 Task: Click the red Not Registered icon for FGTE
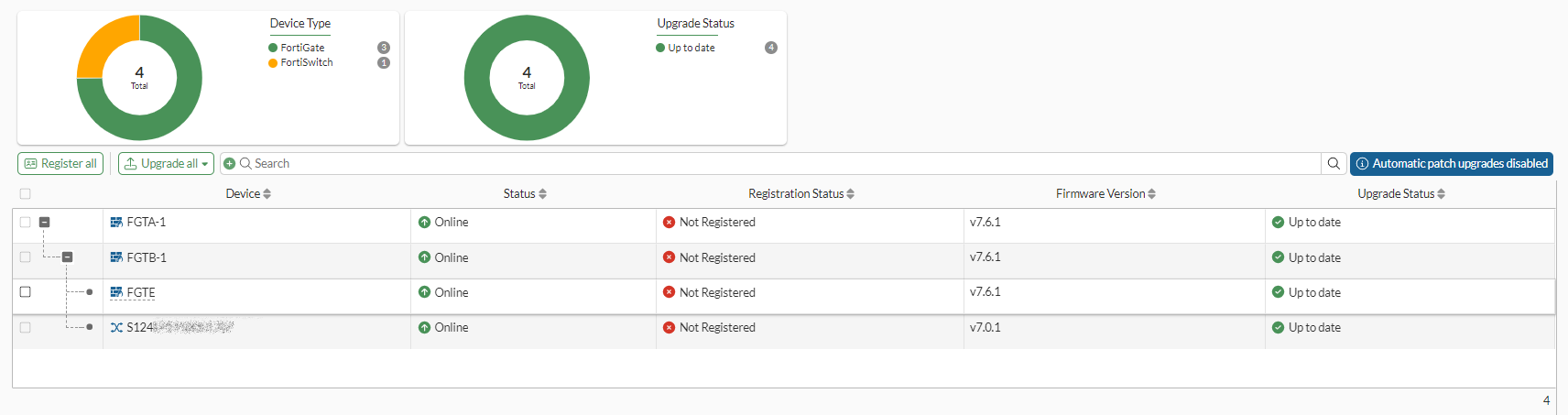669,292
